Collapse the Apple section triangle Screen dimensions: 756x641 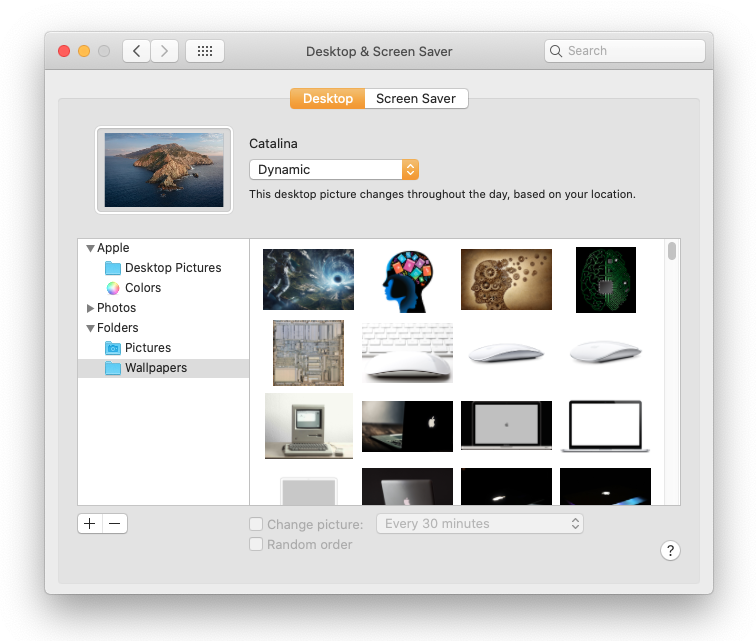pyautogui.click(x=90, y=248)
